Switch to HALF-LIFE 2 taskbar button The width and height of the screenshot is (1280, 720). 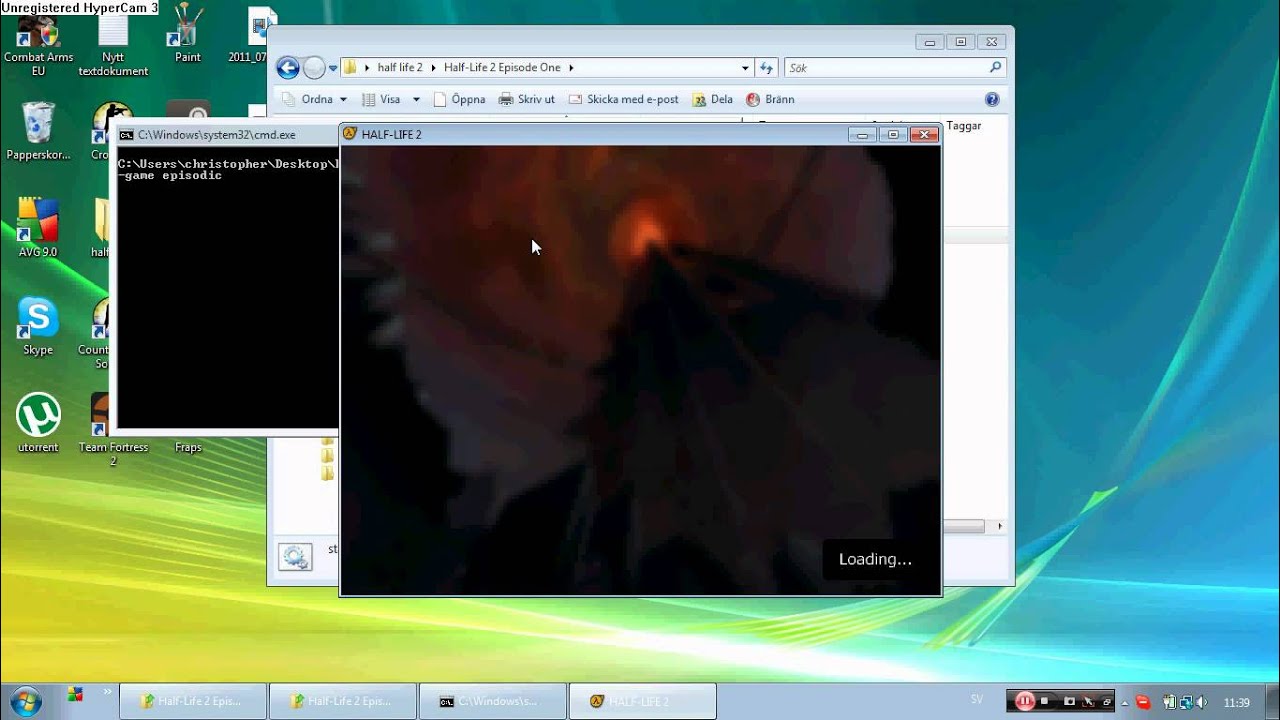pos(643,701)
